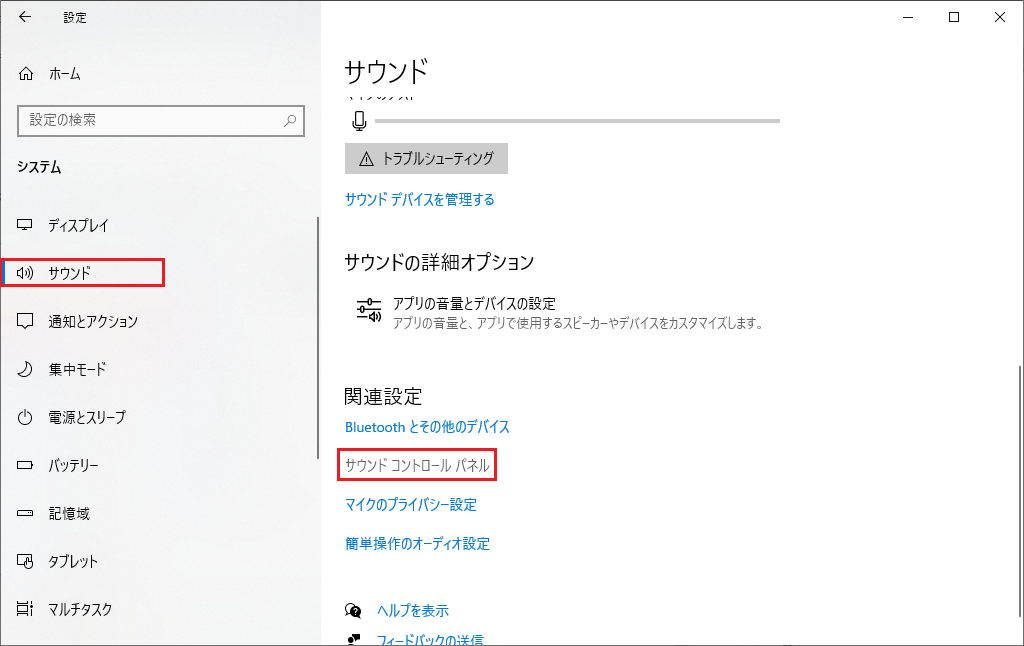Open 記憶域 storage settings

[x=69, y=513]
